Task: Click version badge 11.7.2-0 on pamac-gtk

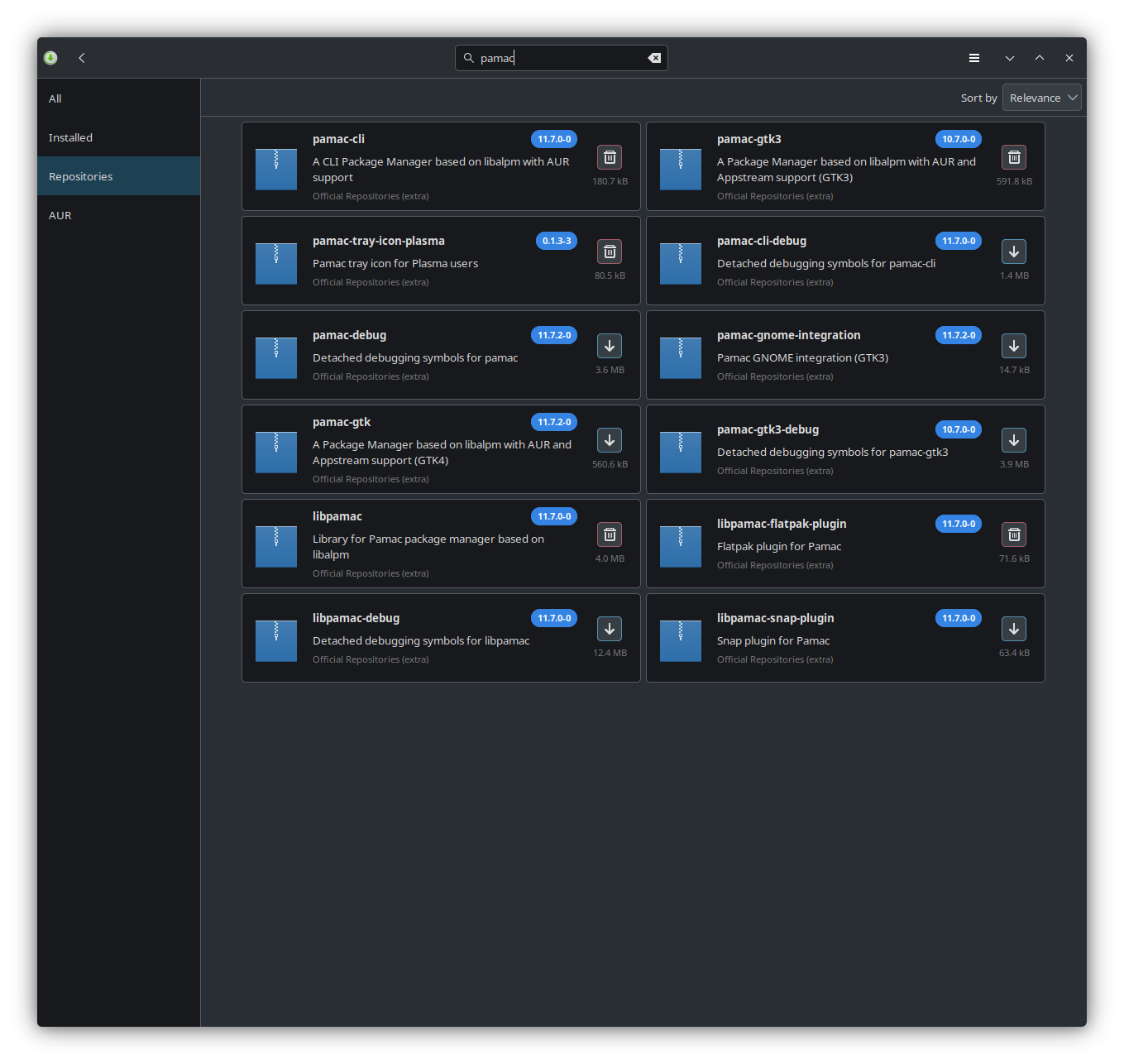Action: click(x=554, y=422)
